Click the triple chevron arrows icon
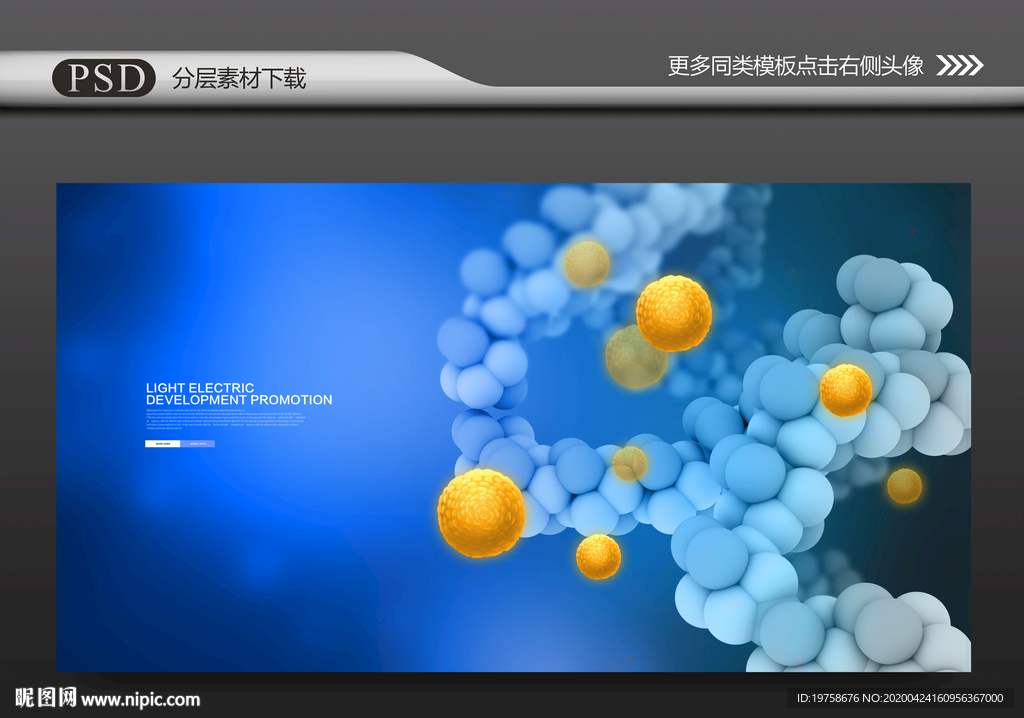 pos(959,65)
